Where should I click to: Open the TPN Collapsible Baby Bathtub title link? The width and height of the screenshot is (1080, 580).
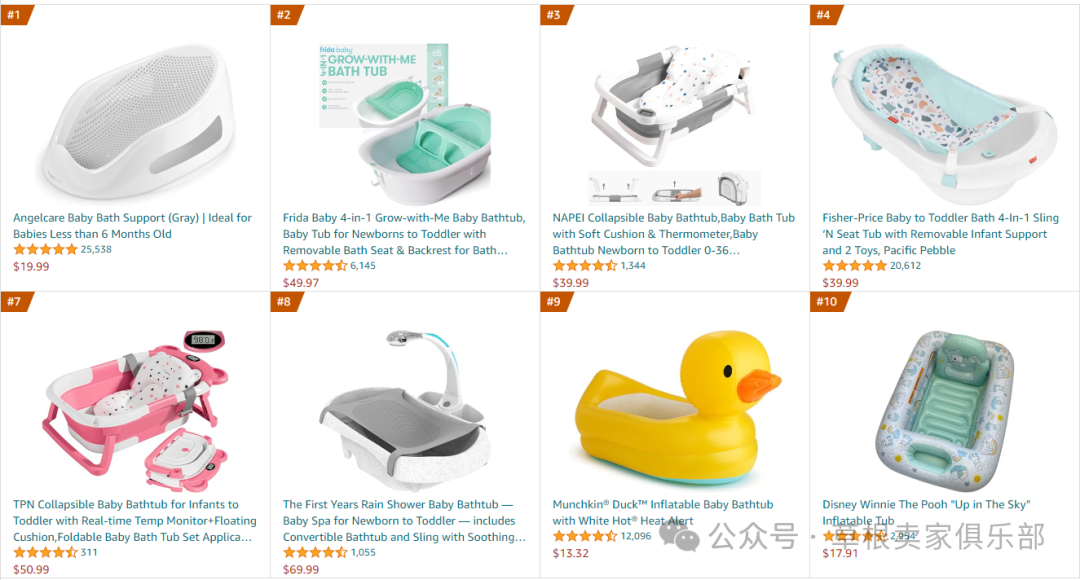(134, 520)
